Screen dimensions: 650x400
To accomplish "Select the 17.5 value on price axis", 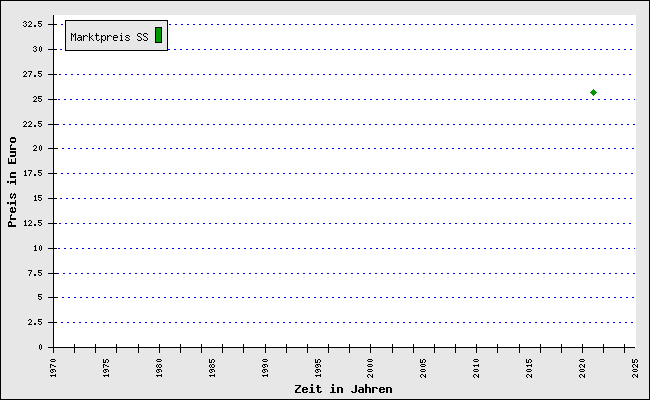I will click(32, 173).
